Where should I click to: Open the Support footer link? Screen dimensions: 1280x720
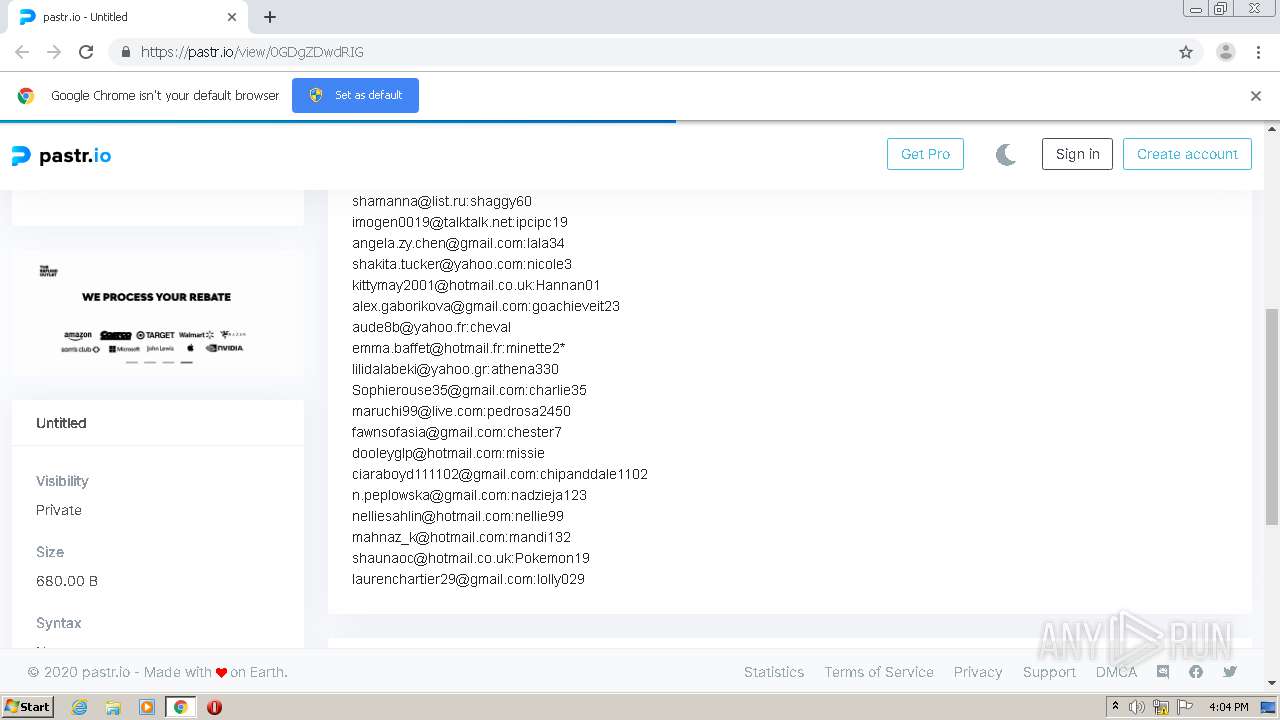1049,672
